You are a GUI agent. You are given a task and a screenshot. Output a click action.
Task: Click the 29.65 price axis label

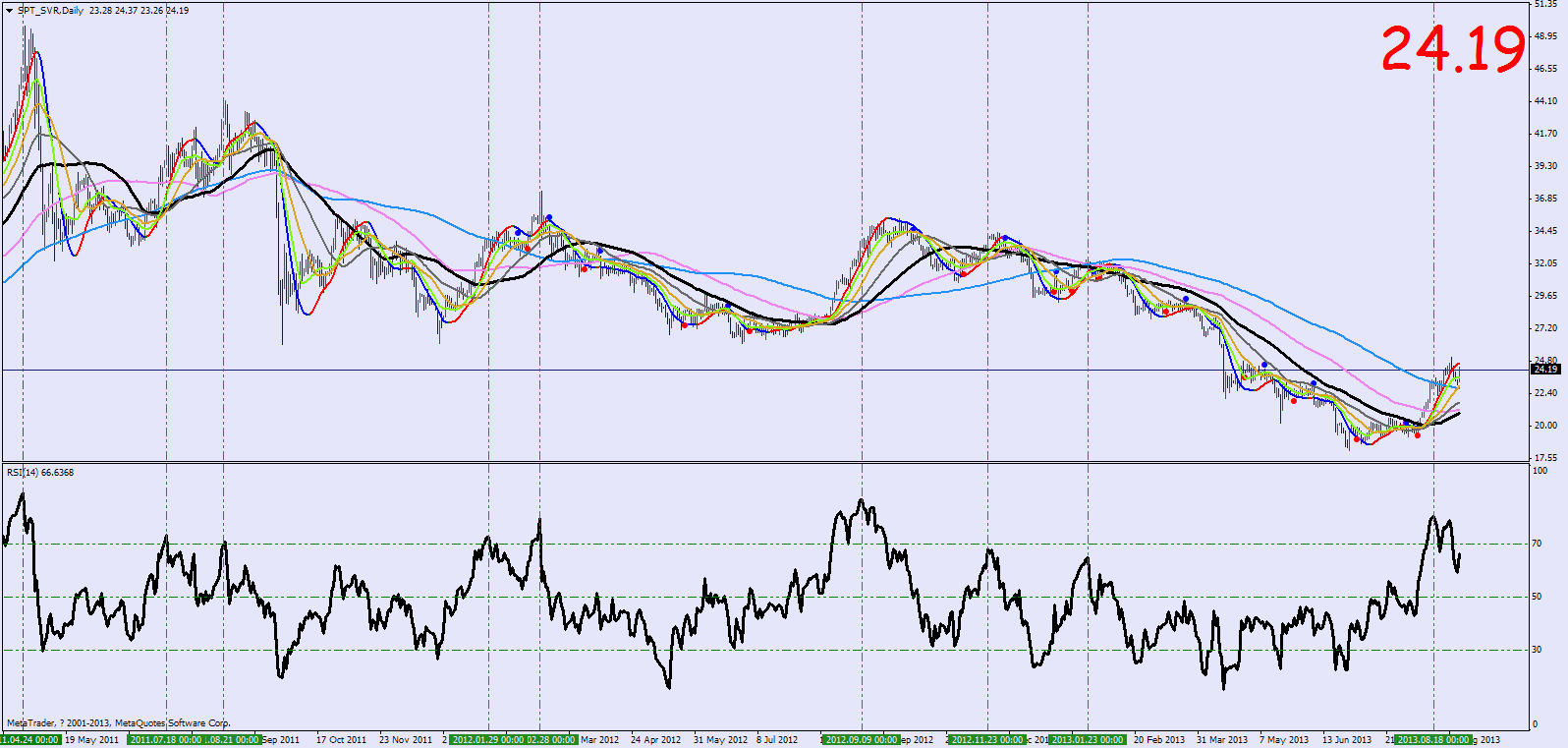click(1545, 296)
